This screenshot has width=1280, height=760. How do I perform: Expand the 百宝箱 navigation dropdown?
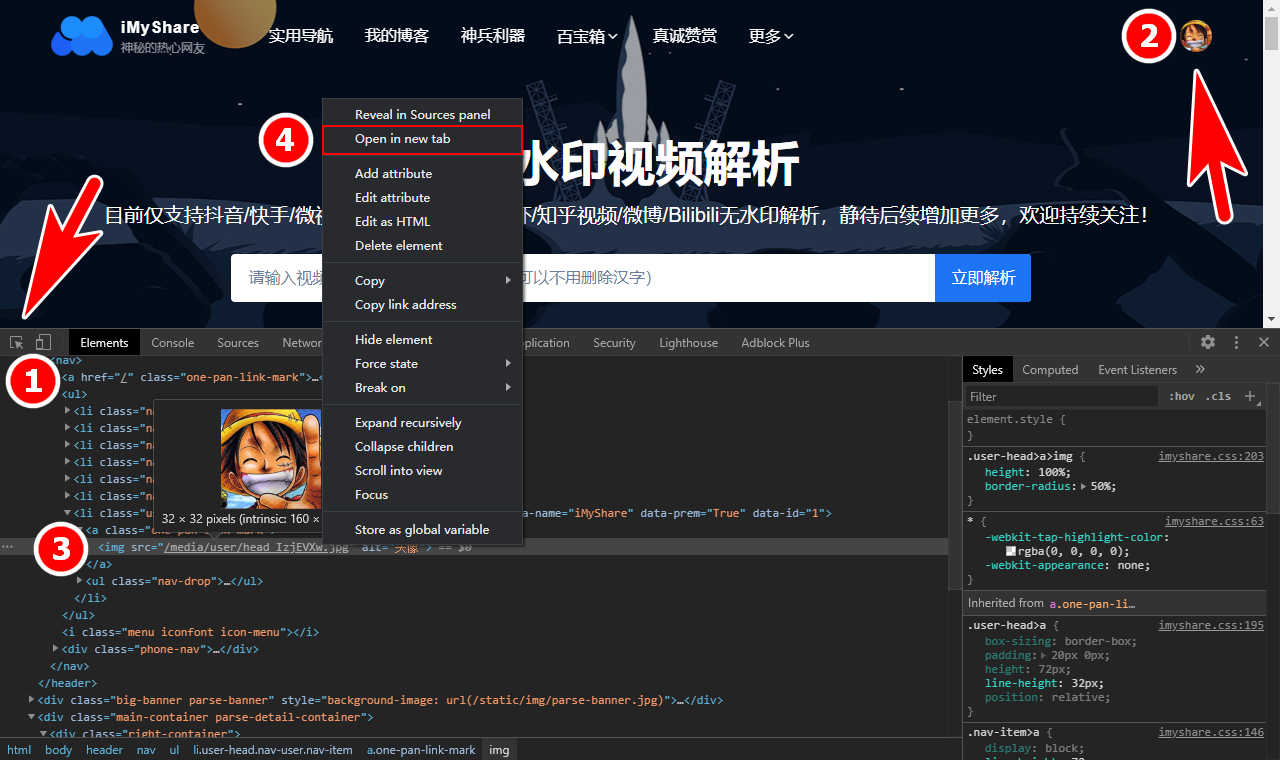click(x=586, y=36)
